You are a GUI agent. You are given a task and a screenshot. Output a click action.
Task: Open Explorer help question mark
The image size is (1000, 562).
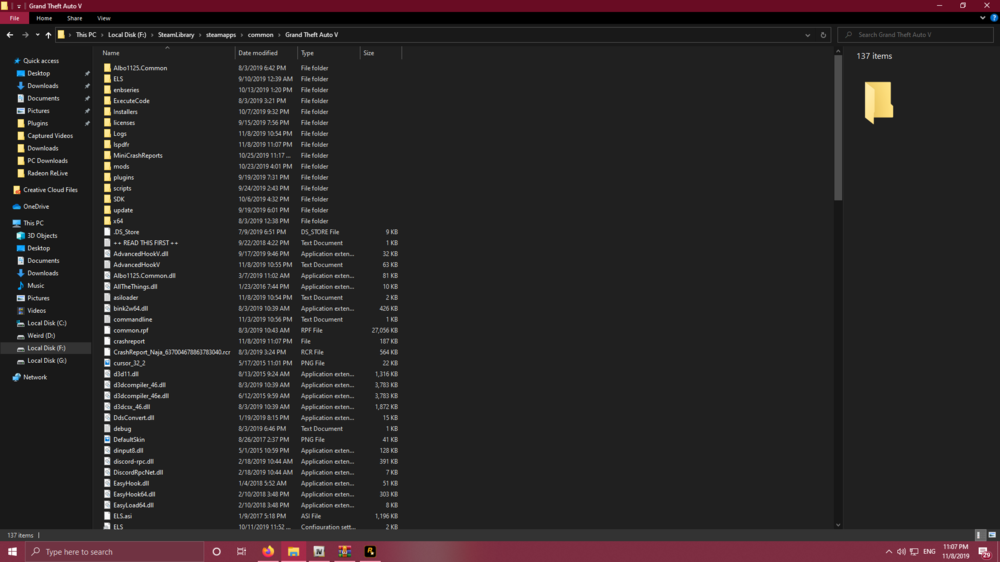pyautogui.click(x=994, y=18)
